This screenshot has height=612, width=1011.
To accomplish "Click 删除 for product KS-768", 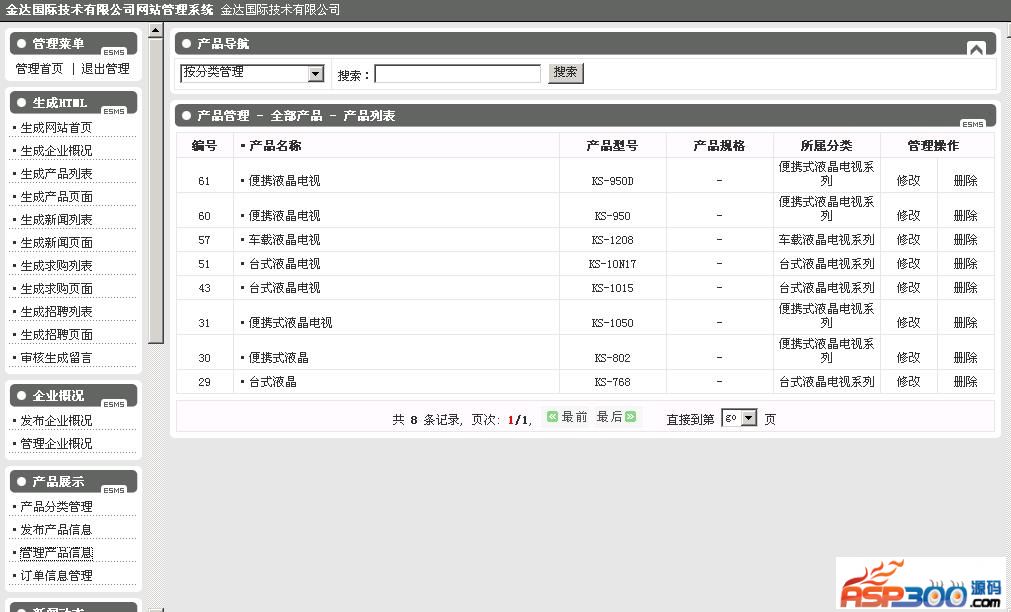I will click(x=965, y=382).
